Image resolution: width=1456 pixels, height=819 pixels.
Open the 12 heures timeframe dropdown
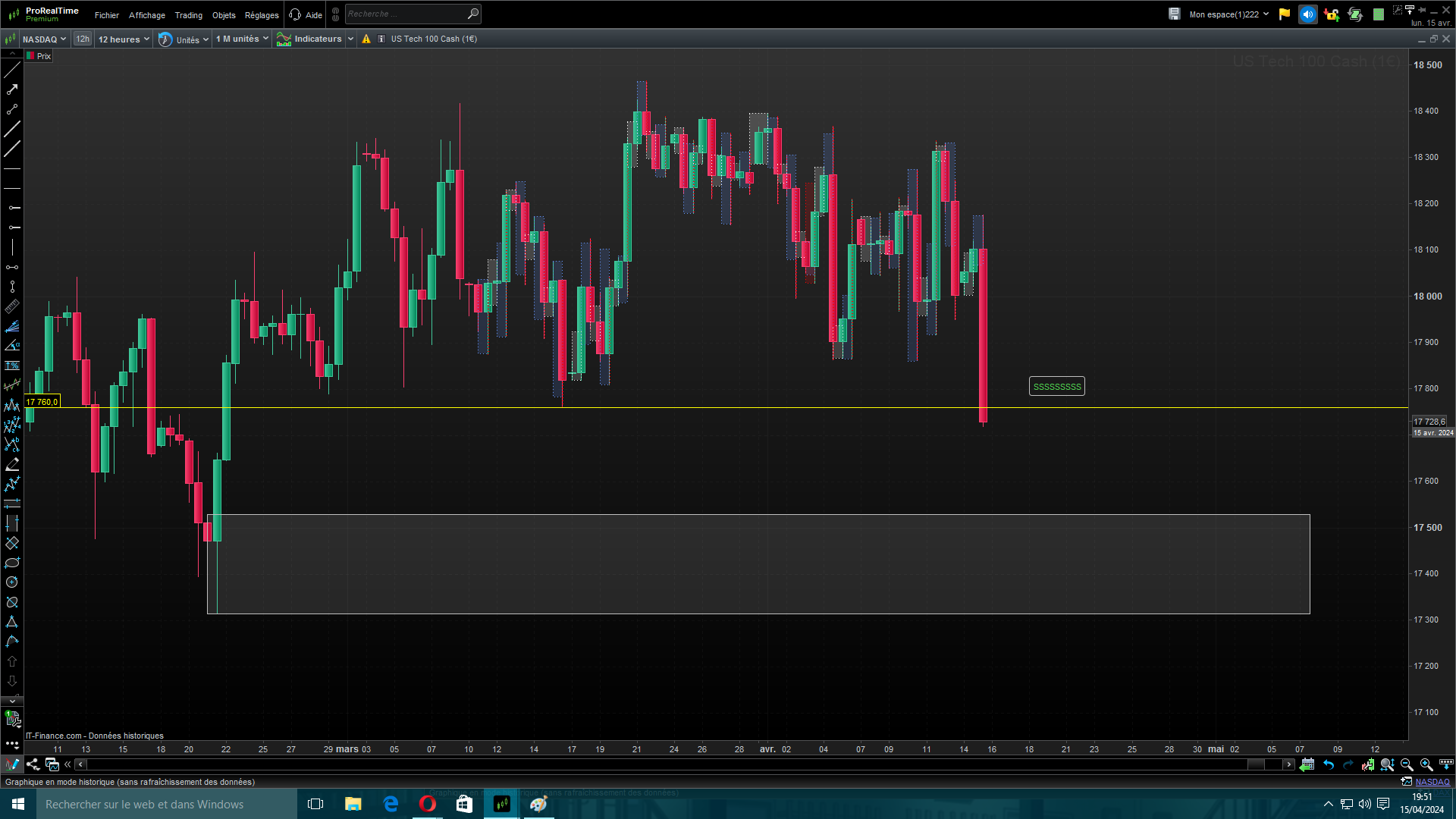point(123,39)
